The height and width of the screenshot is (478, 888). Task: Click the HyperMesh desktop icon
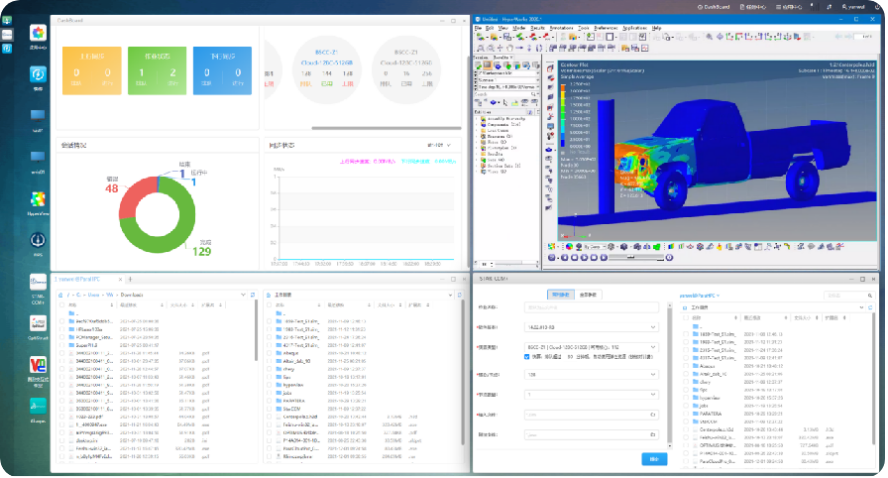[x=38, y=197]
